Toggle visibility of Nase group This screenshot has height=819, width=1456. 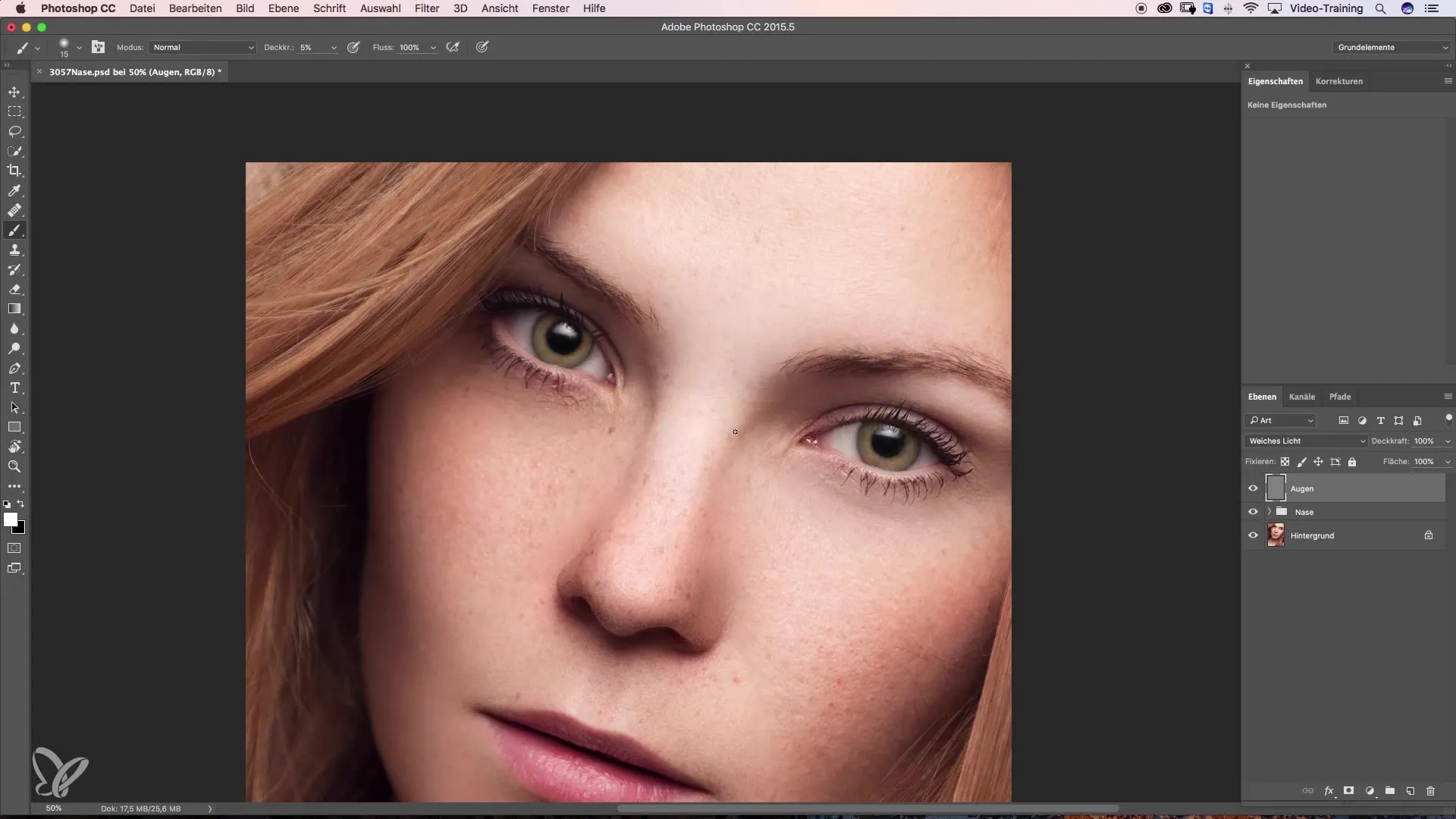coord(1253,512)
